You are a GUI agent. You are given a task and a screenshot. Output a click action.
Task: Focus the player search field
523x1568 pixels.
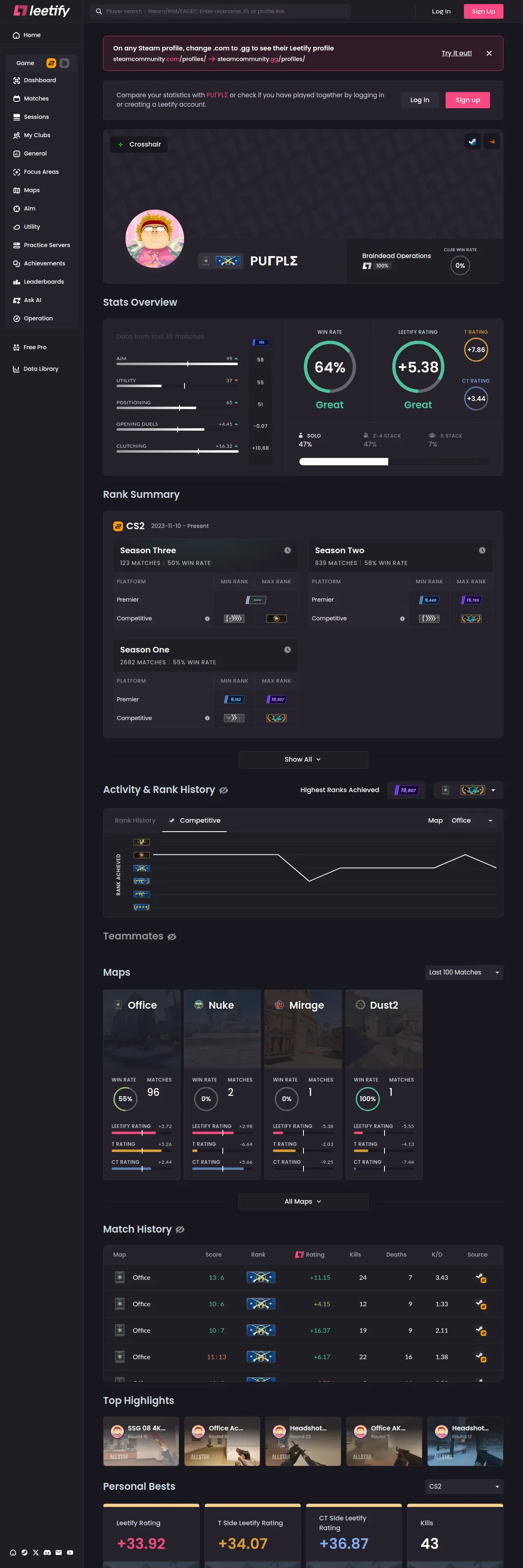pos(220,11)
